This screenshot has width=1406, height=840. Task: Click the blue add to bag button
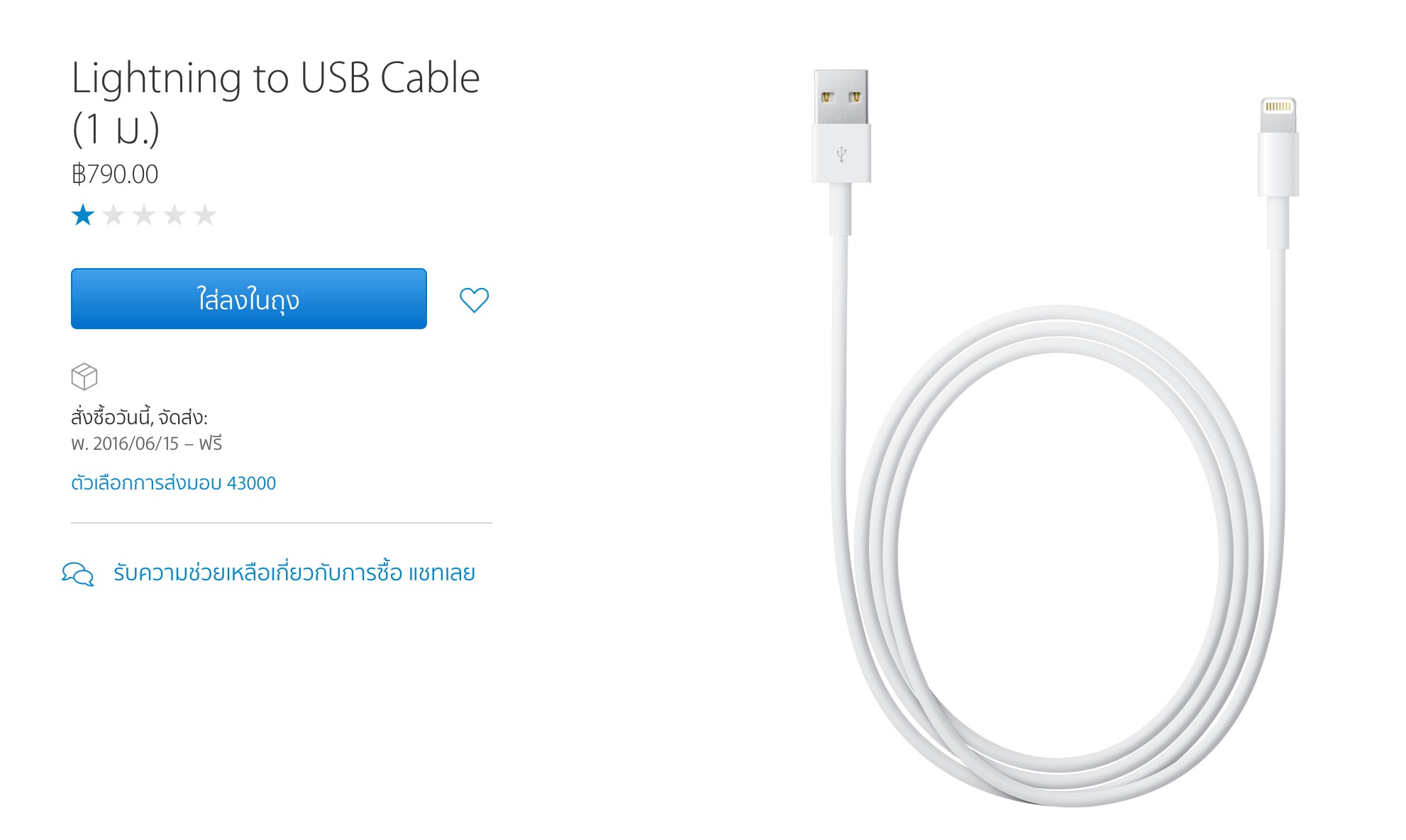point(248,299)
